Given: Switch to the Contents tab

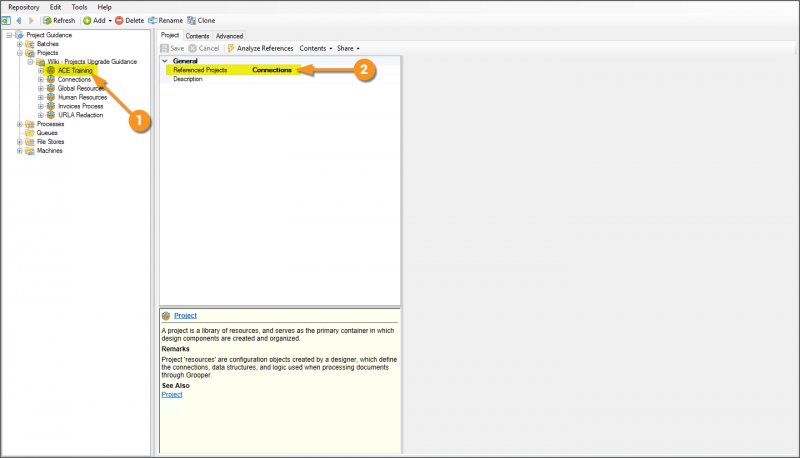Looking at the screenshot, I should tap(197, 36).
